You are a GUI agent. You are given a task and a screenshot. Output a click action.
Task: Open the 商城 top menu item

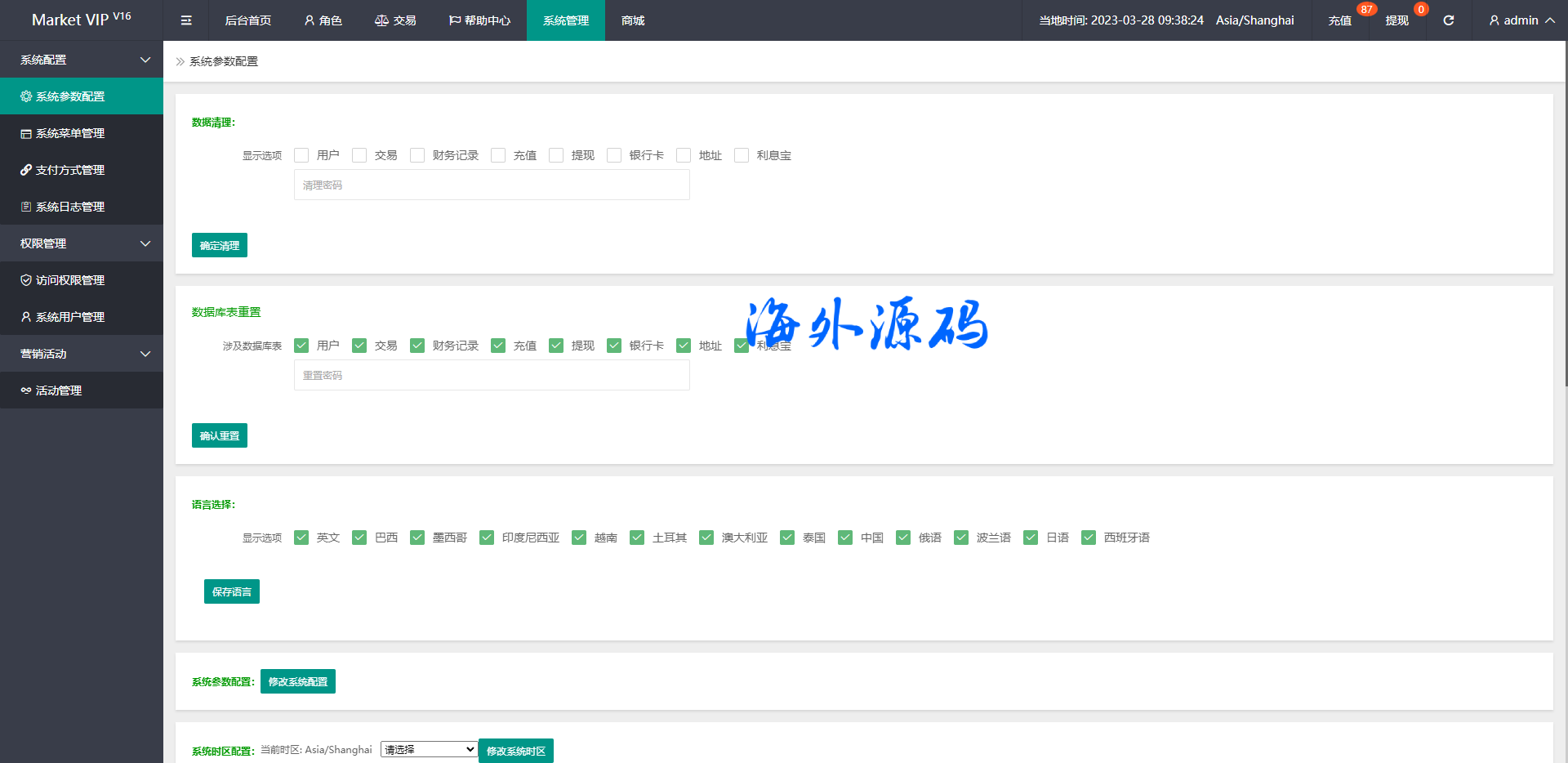click(x=633, y=20)
